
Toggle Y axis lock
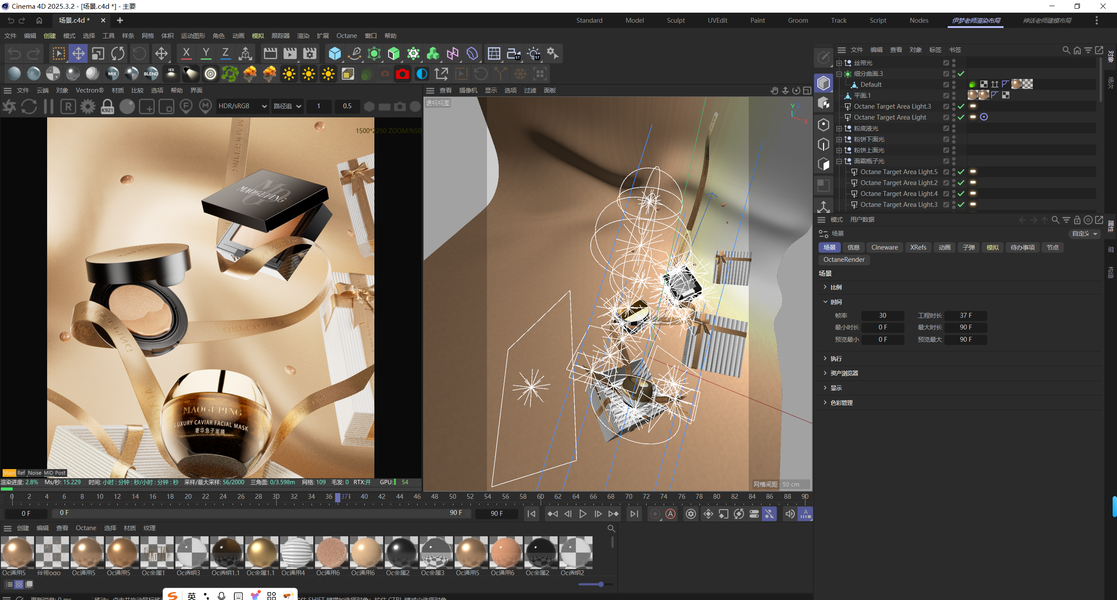tap(206, 53)
